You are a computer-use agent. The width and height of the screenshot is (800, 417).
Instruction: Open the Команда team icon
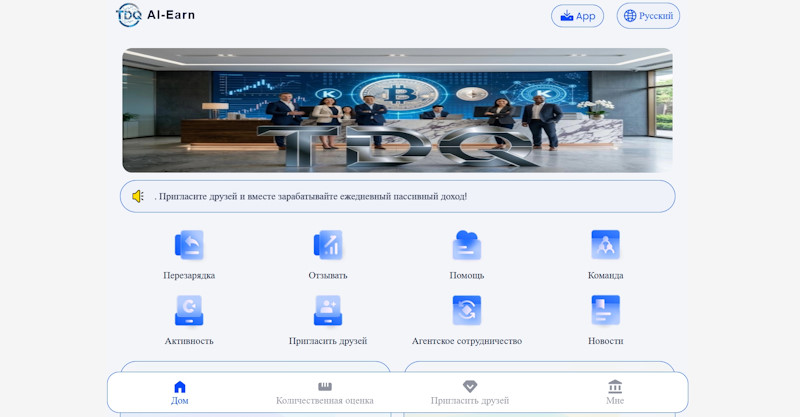605,244
